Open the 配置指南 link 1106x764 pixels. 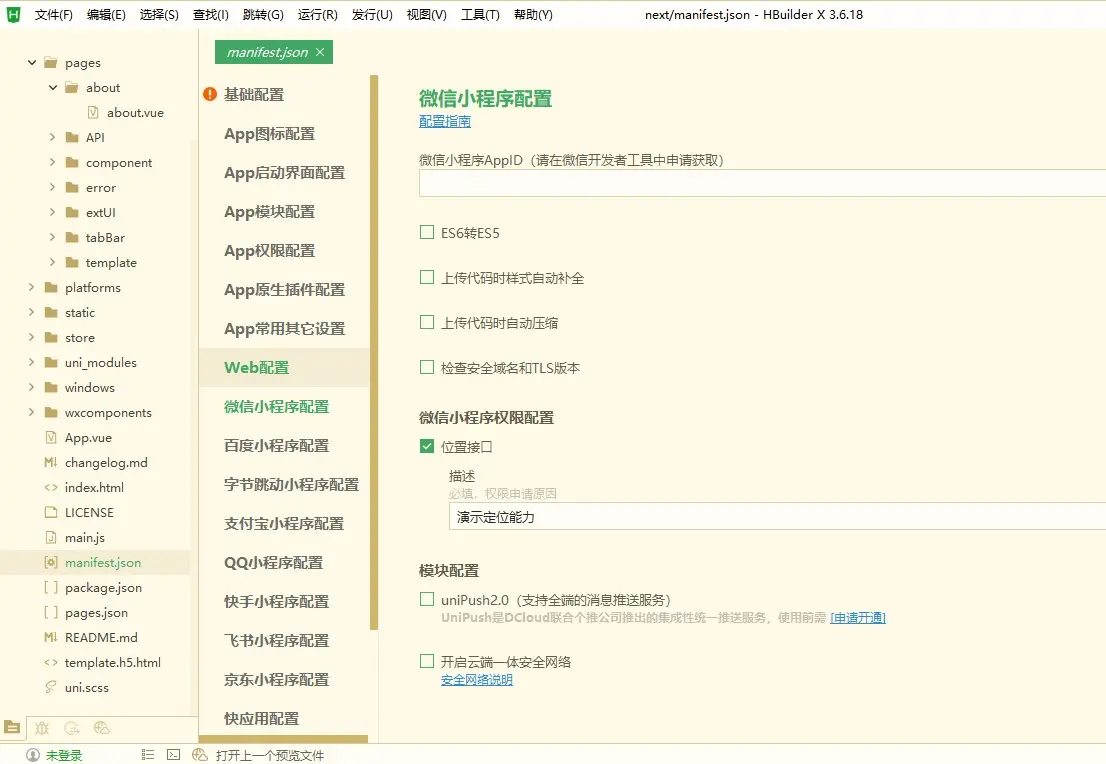(444, 121)
